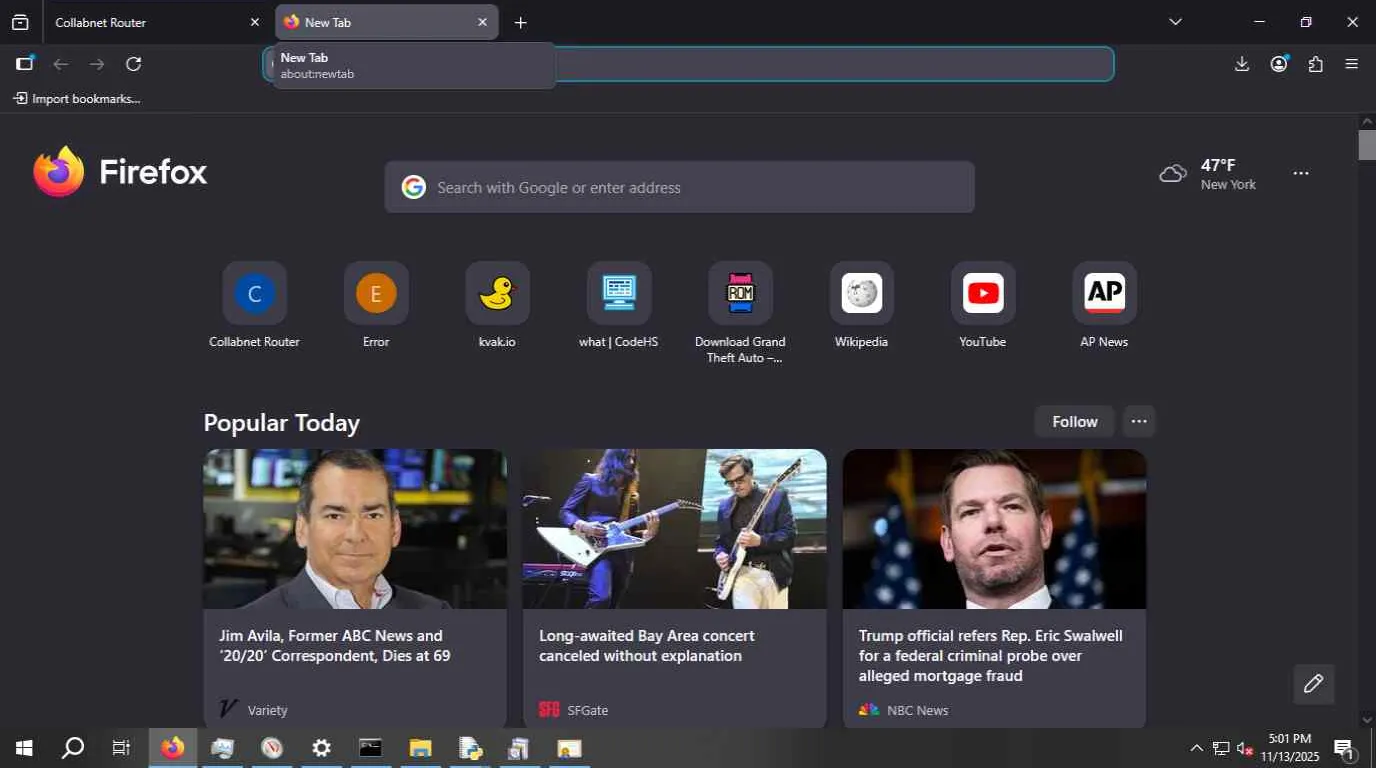Open the kvak.io shortcut tile
1376x768 pixels.
click(497, 305)
